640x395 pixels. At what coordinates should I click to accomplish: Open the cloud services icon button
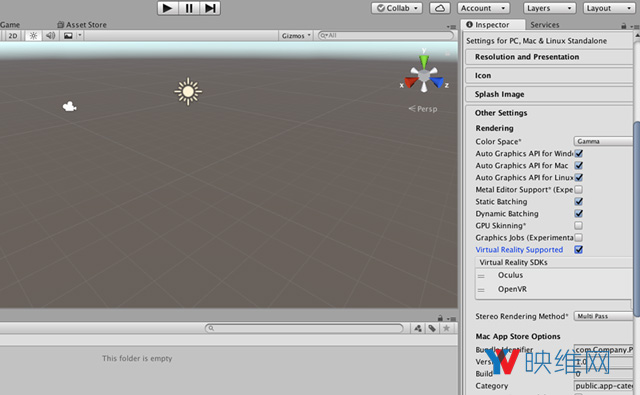[x=440, y=8]
